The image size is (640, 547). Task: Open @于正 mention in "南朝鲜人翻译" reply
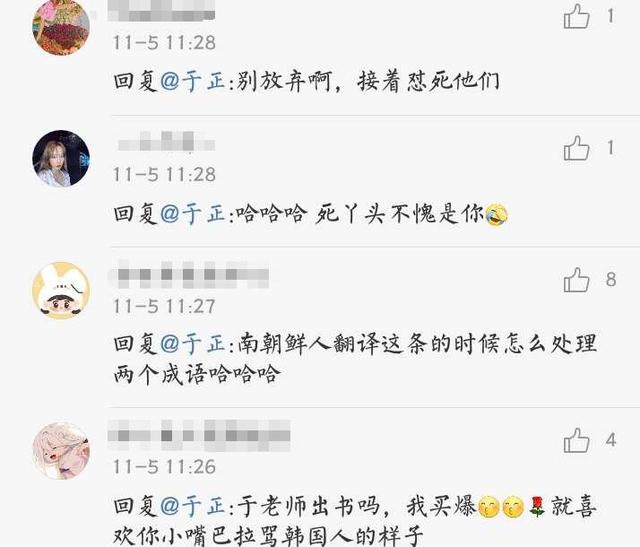point(193,344)
